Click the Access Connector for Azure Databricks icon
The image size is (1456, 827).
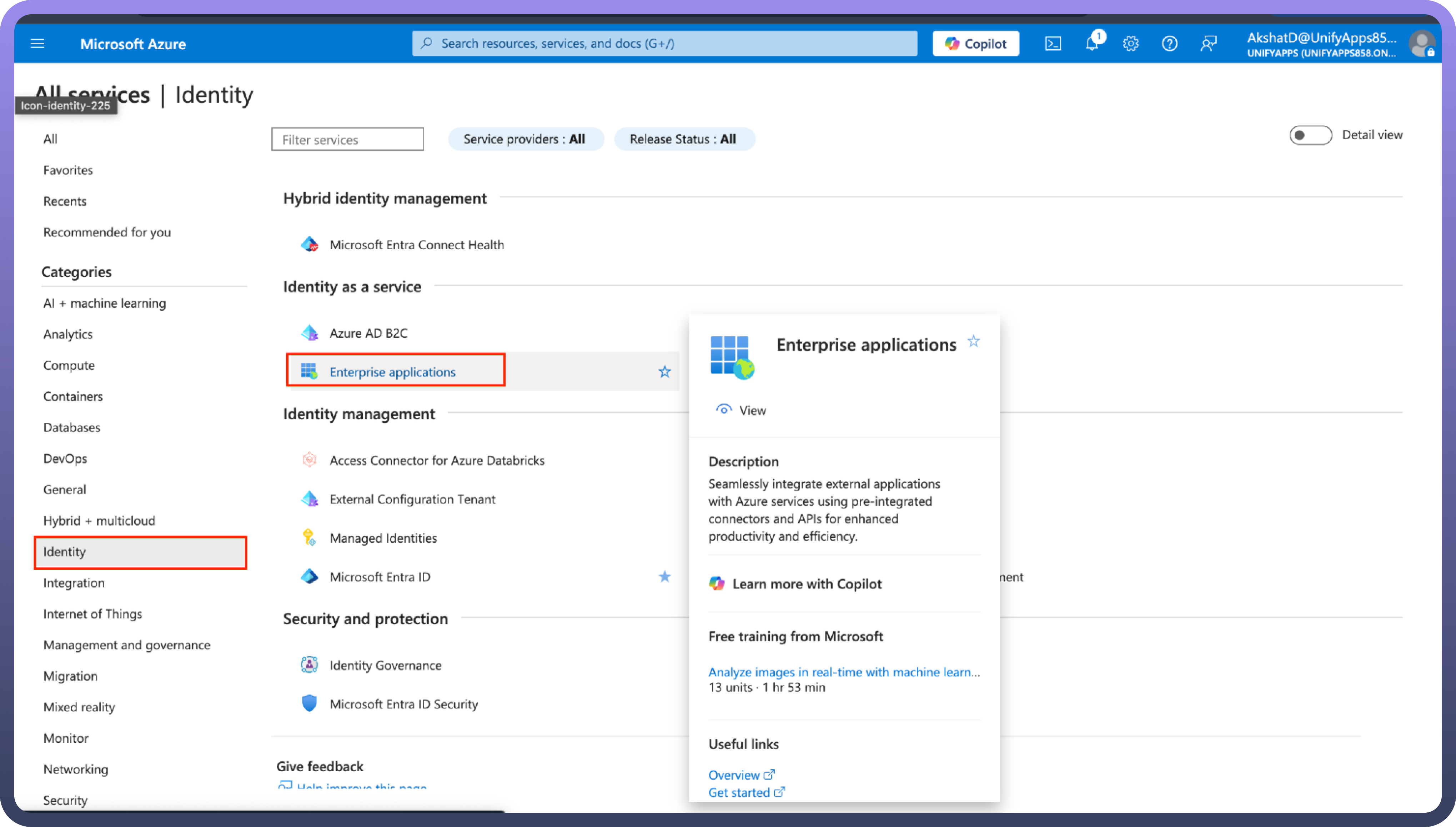[x=310, y=460]
